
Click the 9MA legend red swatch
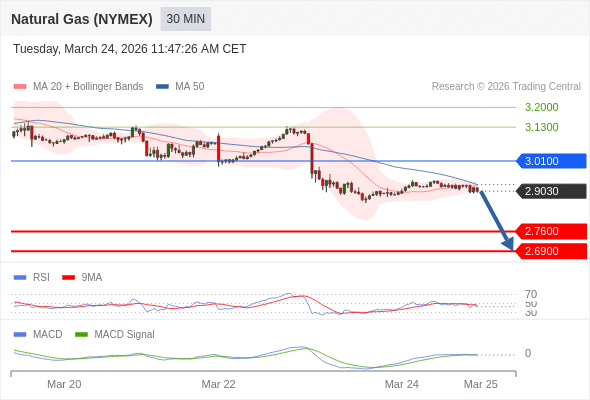(68, 278)
